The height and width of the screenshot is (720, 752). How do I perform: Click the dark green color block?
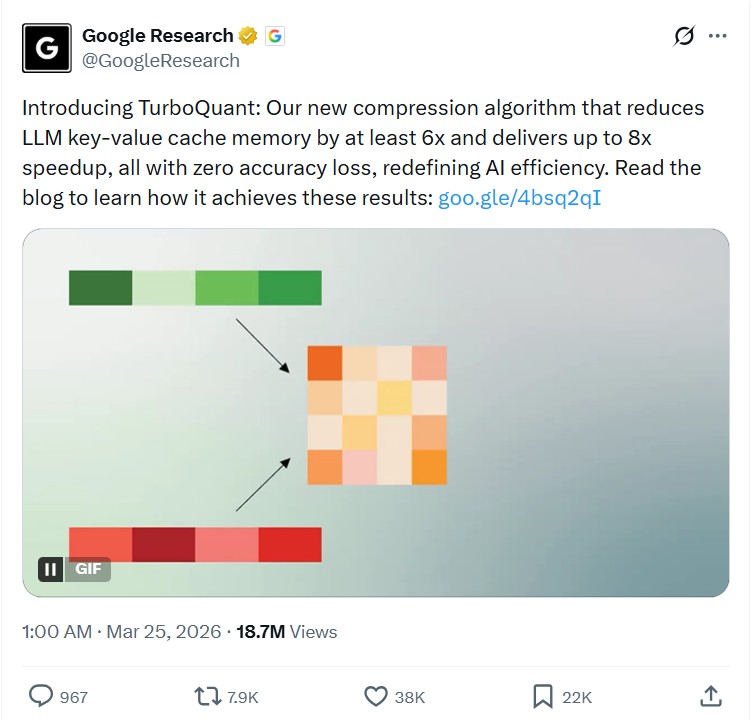coord(100,288)
